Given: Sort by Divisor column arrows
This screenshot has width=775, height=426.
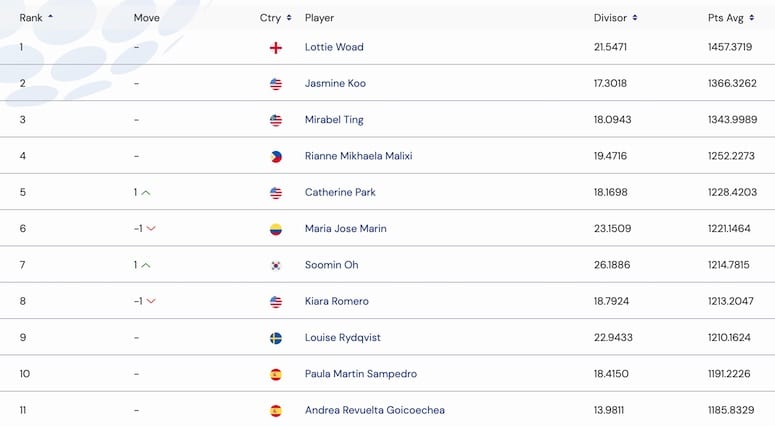Looking at the screenshot, I should click(x=635, y=18).
